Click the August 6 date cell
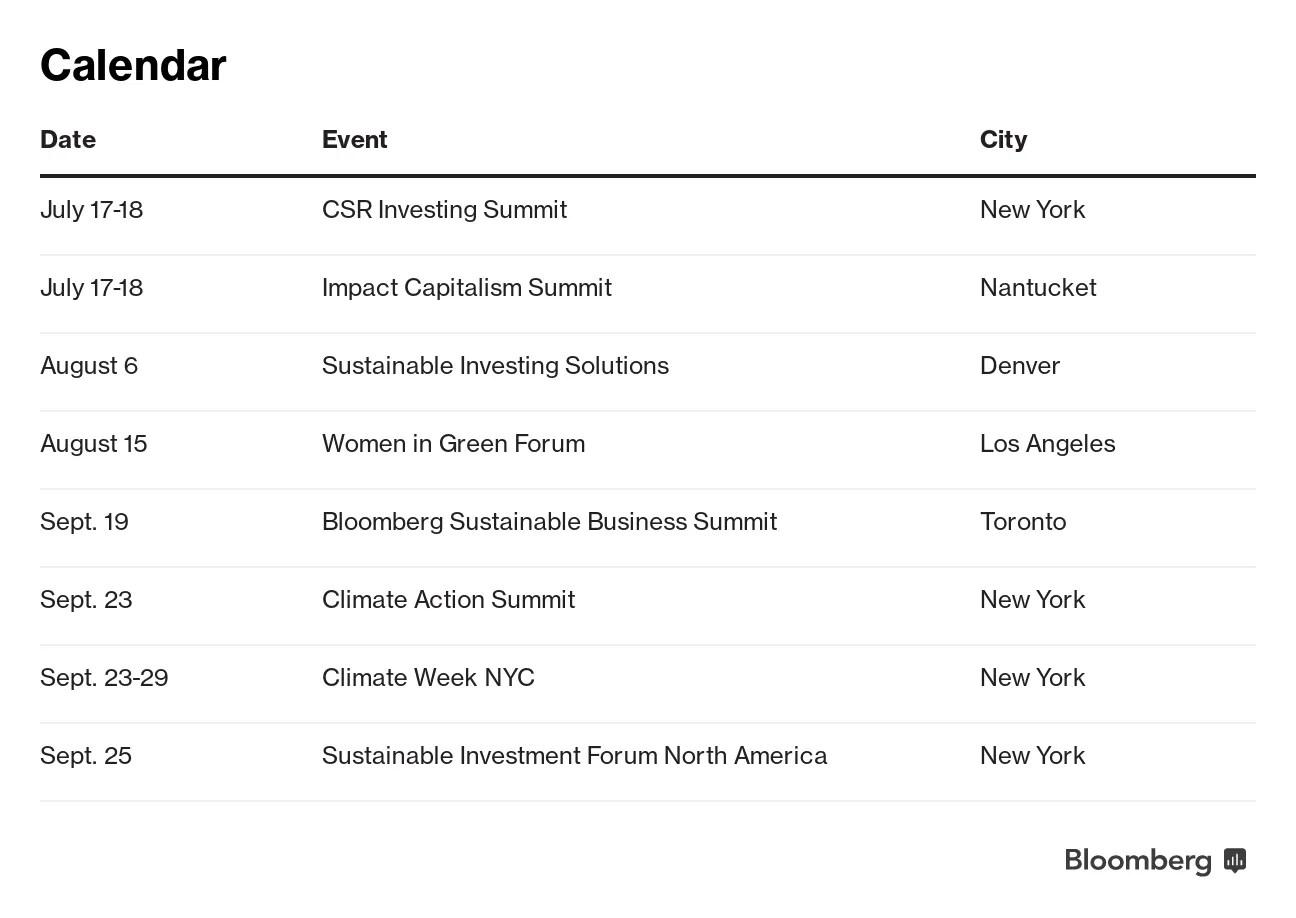Viewport: 1296px width, 918px height. 89,366
